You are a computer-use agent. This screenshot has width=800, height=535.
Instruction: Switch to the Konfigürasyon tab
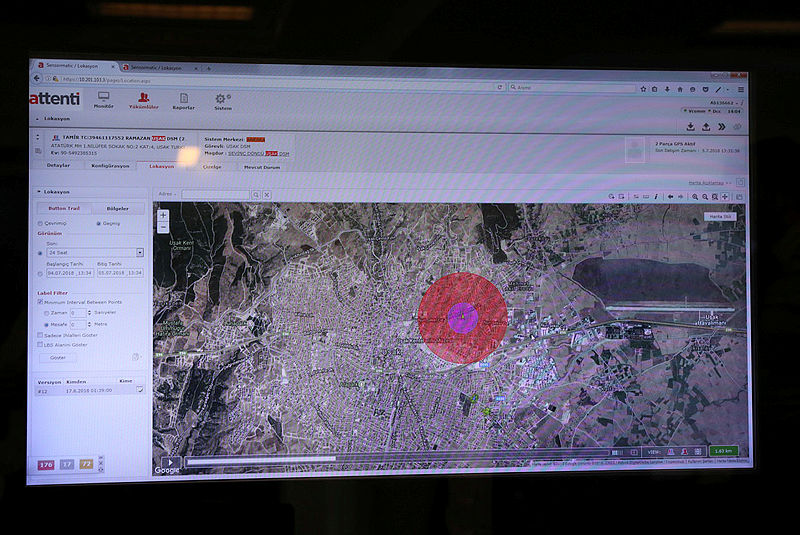(x=110, y=165)
